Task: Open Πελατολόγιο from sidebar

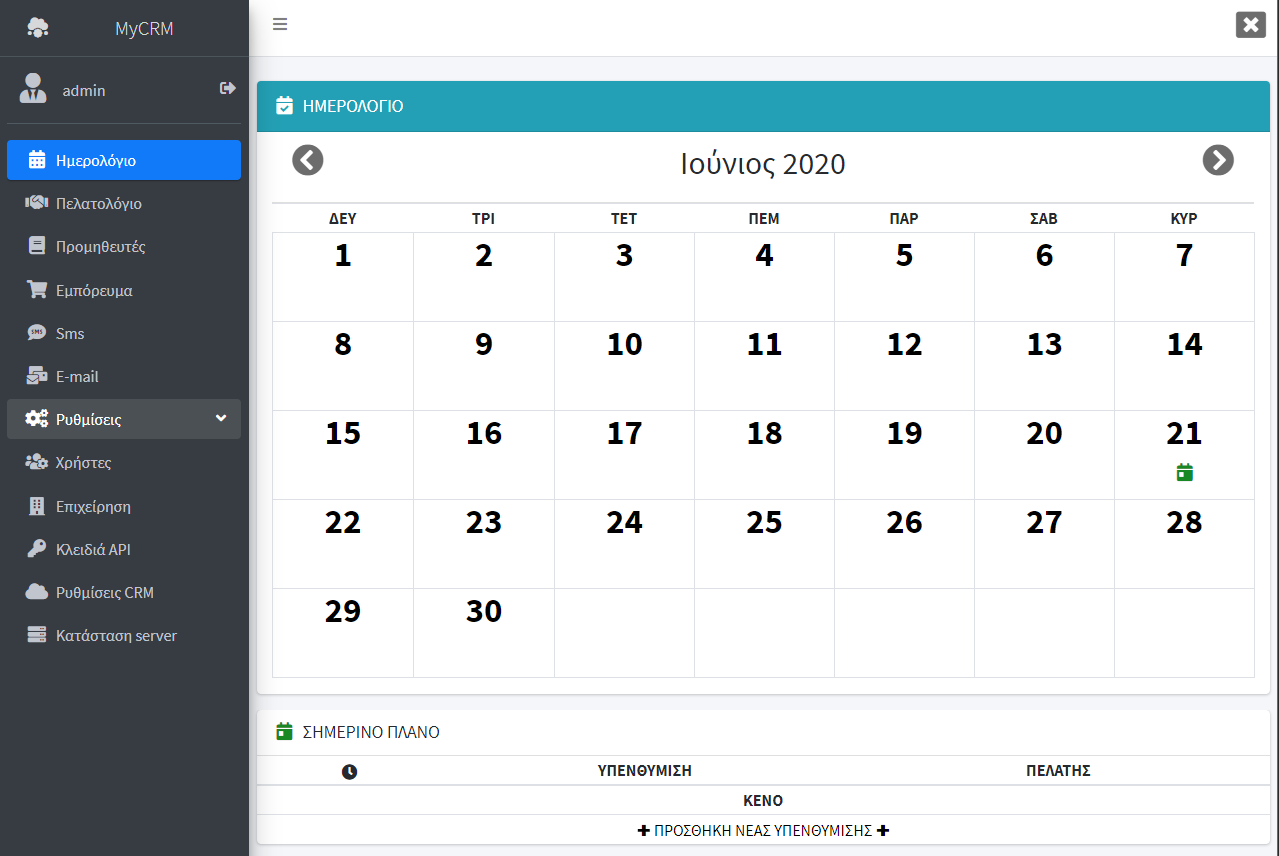Action: pyautogui.click(x=98, y=204)
